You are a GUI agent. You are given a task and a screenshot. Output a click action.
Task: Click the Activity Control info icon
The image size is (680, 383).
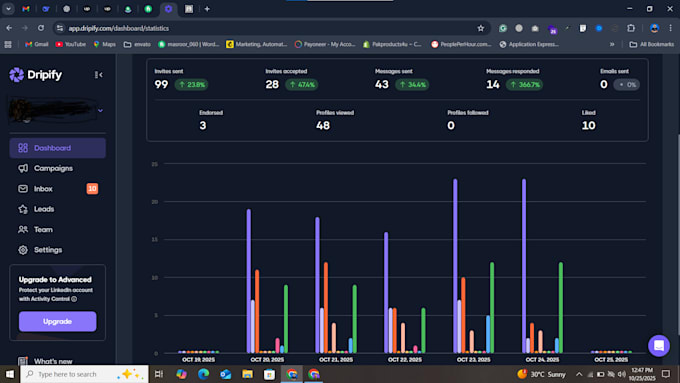tap(74, 299)
